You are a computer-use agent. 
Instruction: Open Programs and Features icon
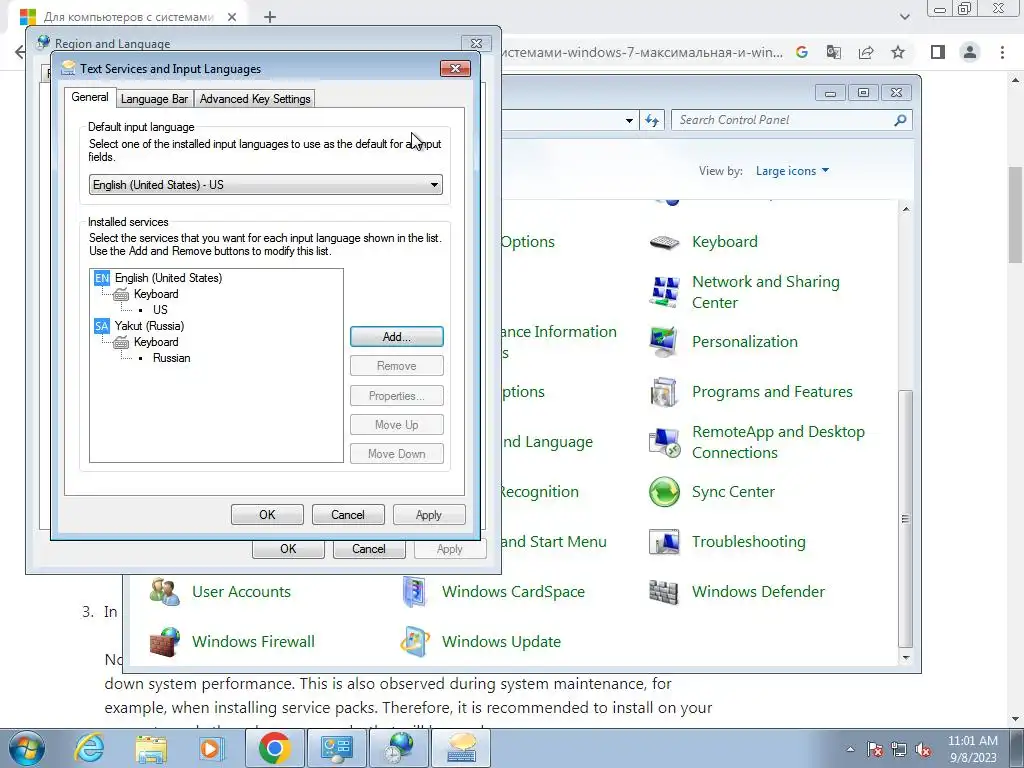pyautogui.click(x=665, y=392)
